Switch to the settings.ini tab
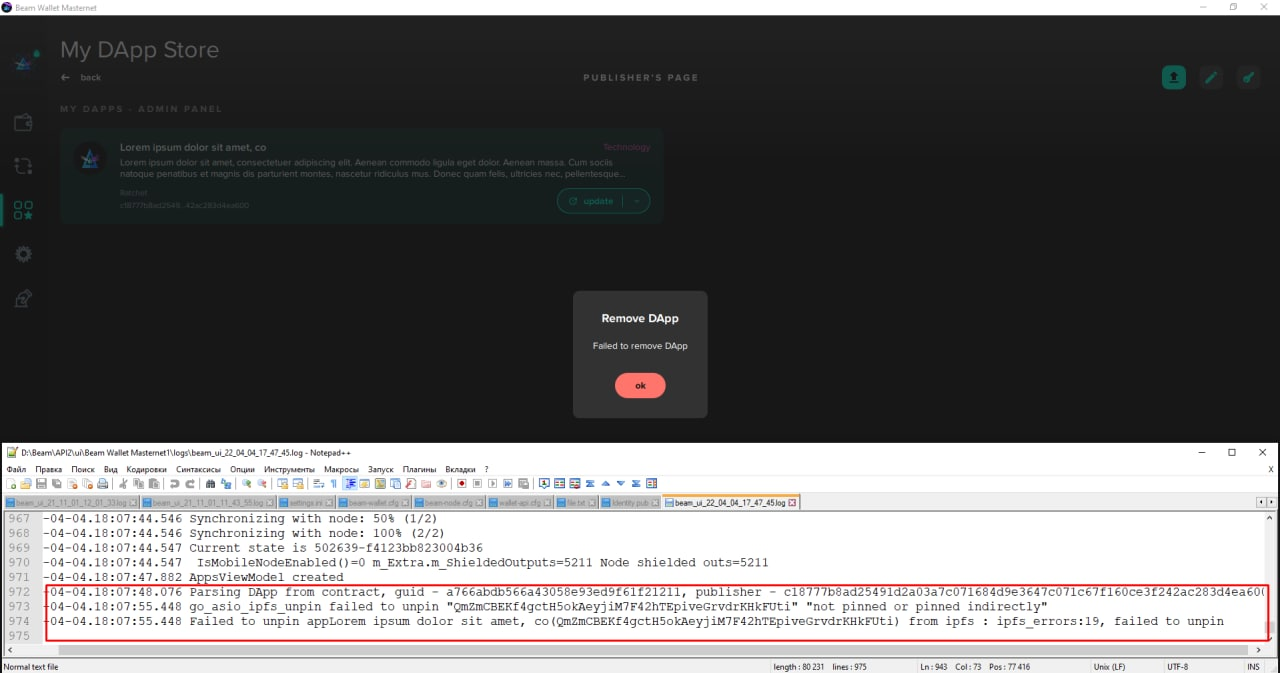Image resolution: width=1280 pixels, height=673 pixels. point(306,502)
